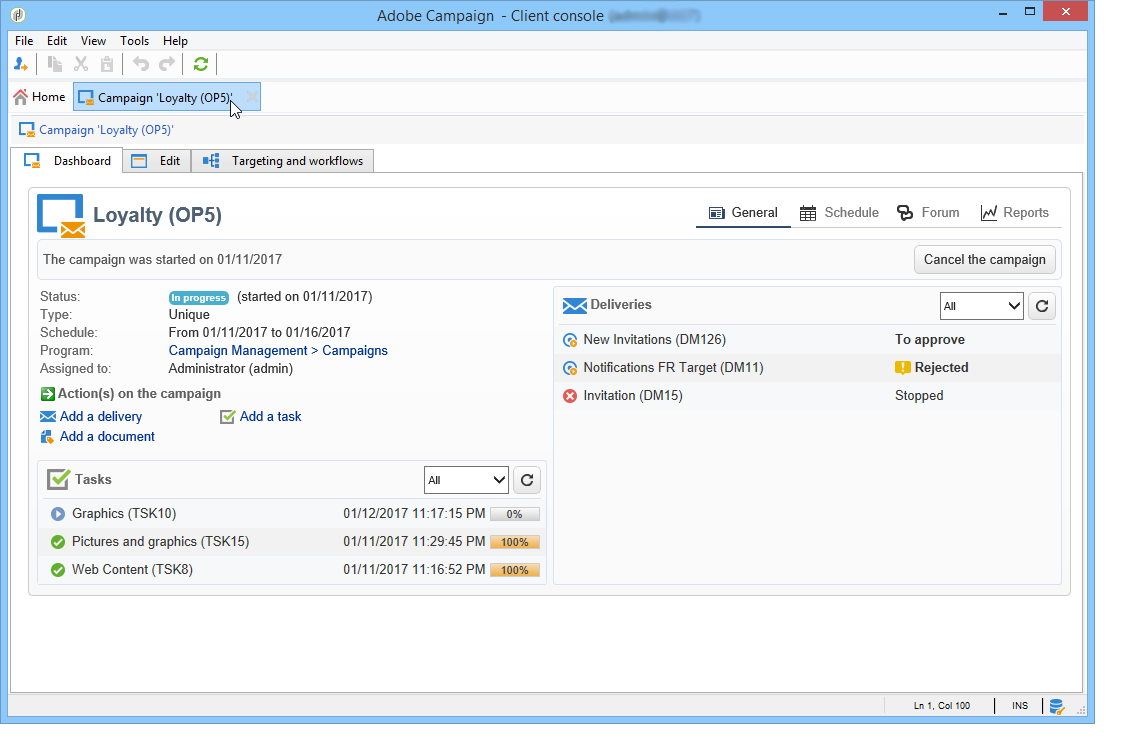Click the To approve status text
1126x754 pixels.
929,340
